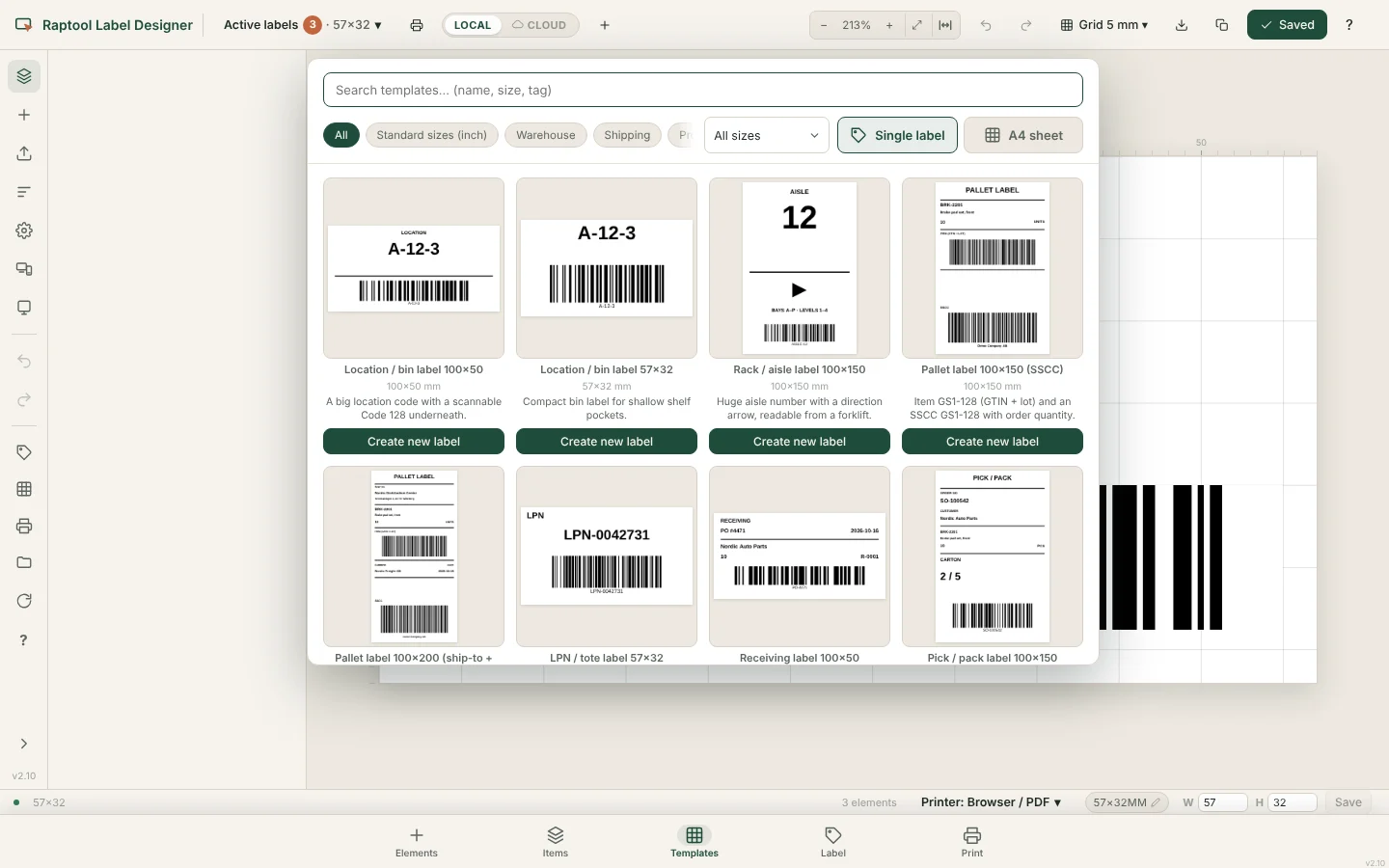Screen dimensions: 1389x868
Task: Add a new label with top plus icon
Action: [605, 25]
